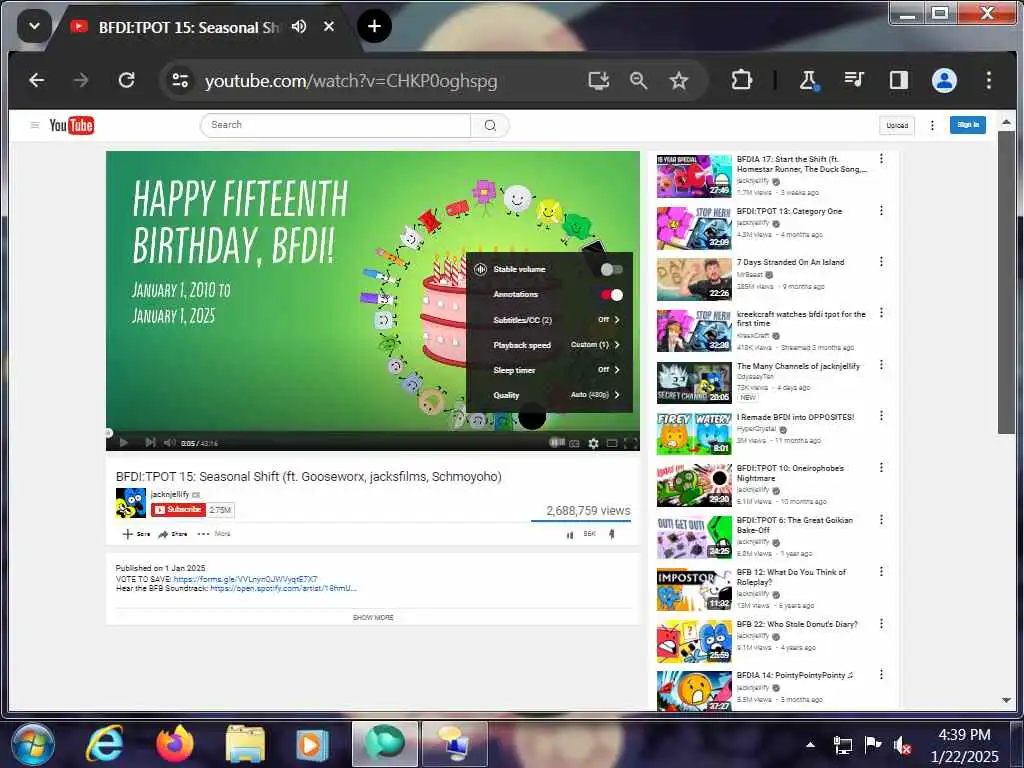The height and width of the screenshot is (768, 1024).
Task: Open browser extensions puzzle icon
Action: click(741, 80)
